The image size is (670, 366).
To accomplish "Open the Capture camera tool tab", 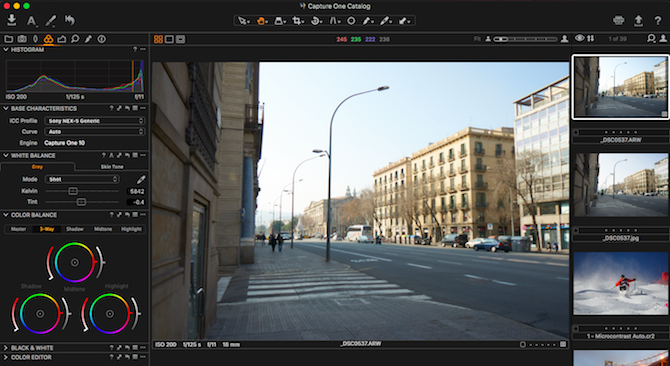I will click(x=22, y=39).
